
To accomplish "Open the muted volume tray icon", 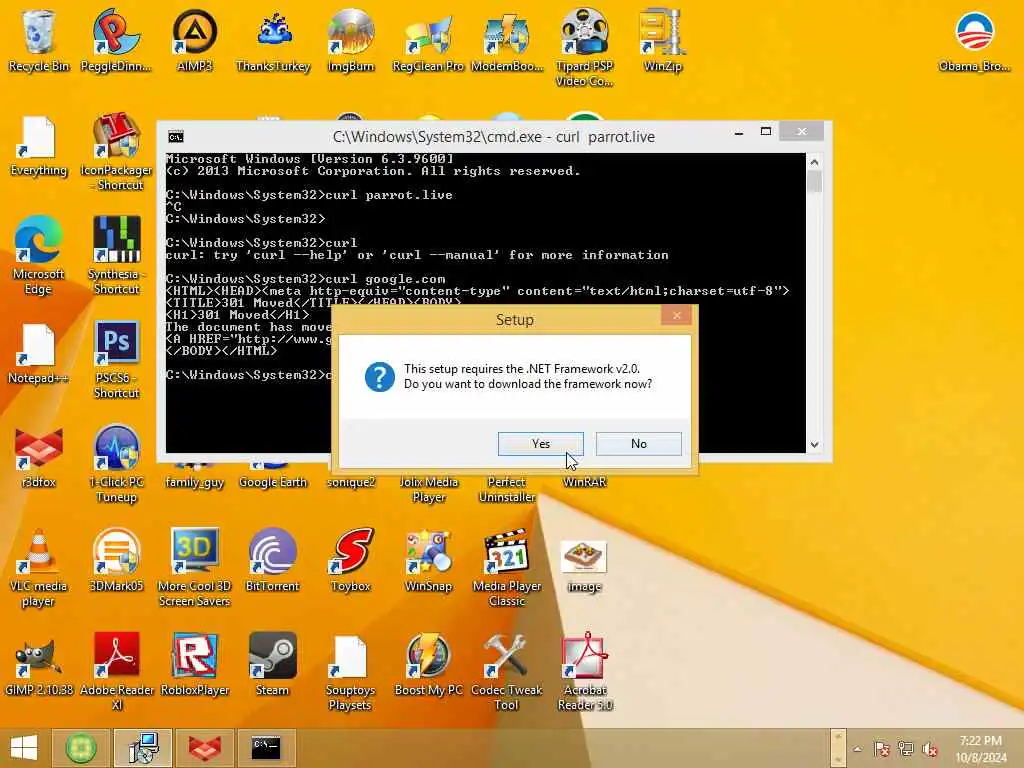I will click(x=929, y=749).
